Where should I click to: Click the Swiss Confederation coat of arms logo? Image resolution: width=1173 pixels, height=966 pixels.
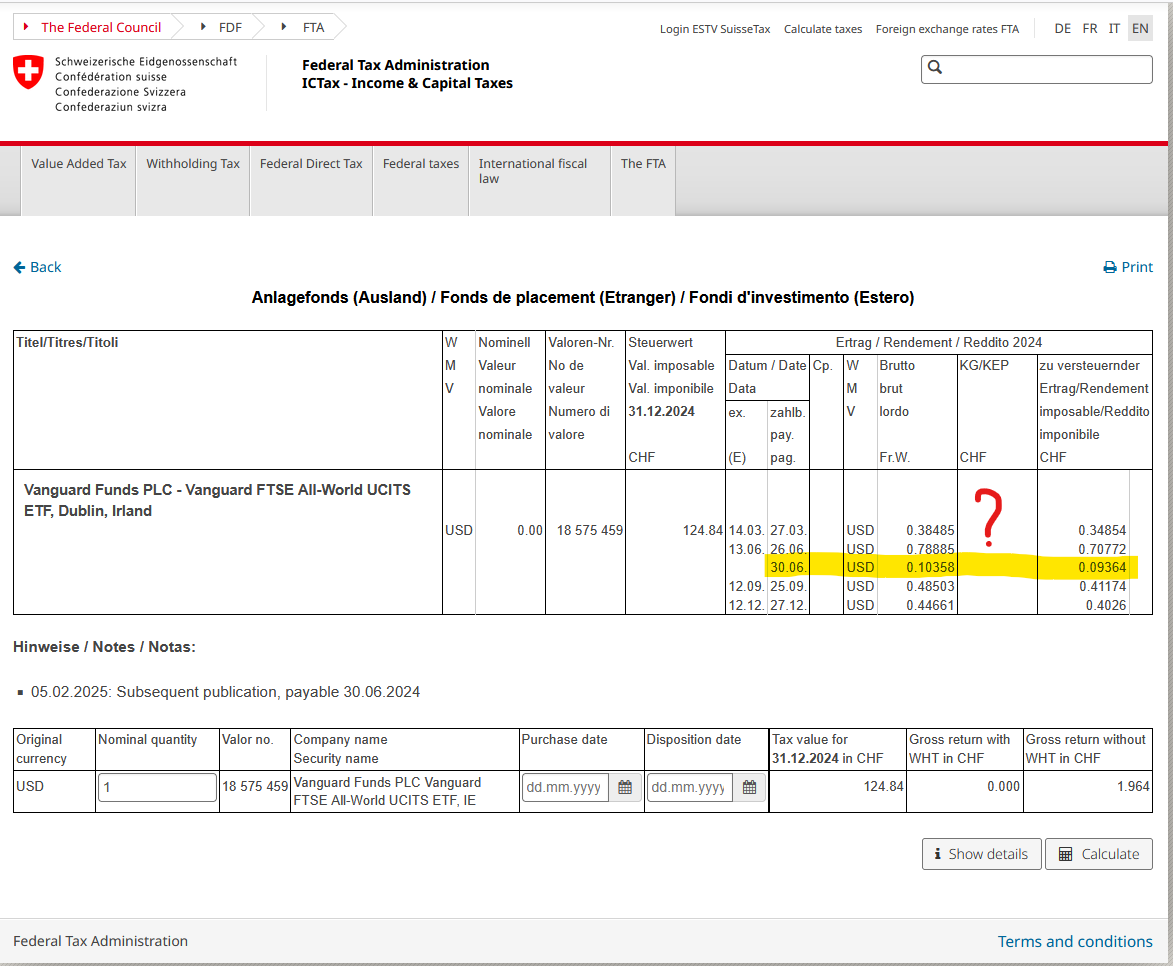pos(28,73)
